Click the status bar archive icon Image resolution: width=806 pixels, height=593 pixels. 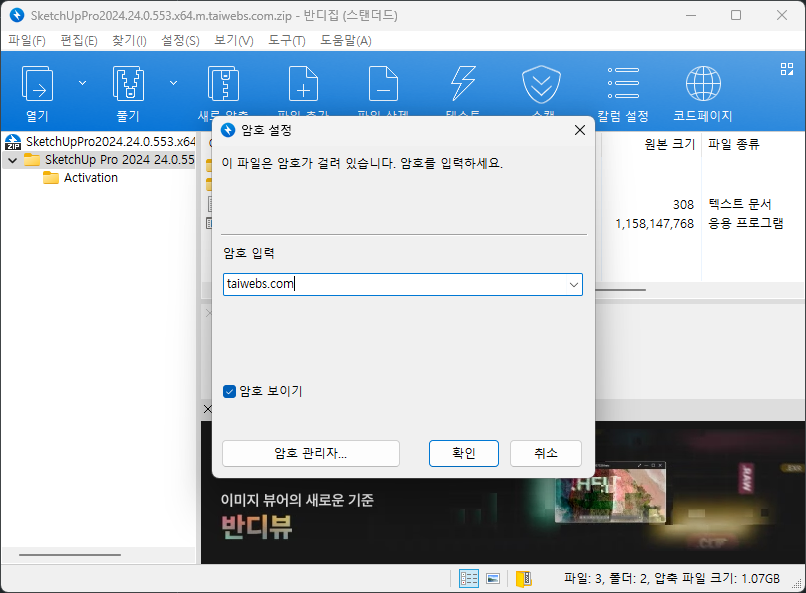pyautogui.click(x=523, y=579)
